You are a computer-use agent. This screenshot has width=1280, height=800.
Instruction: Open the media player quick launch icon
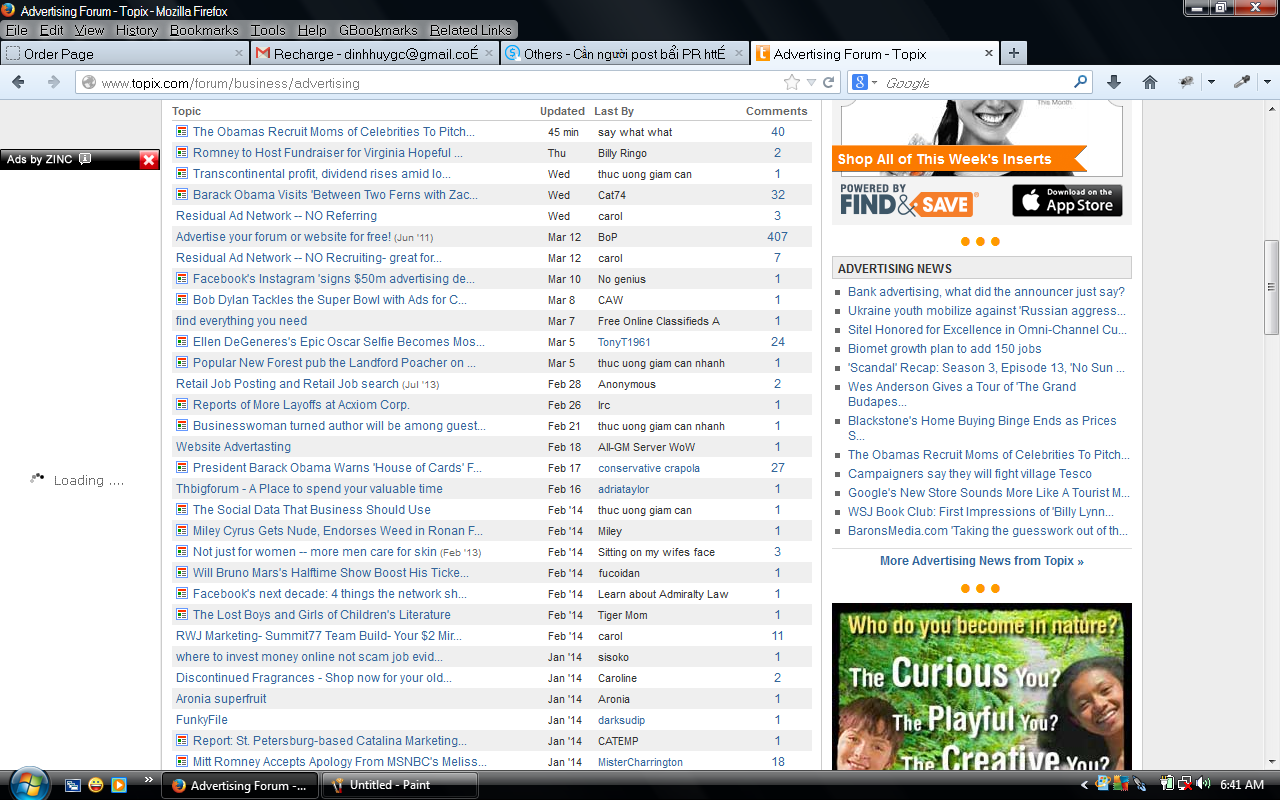(119, 785)
